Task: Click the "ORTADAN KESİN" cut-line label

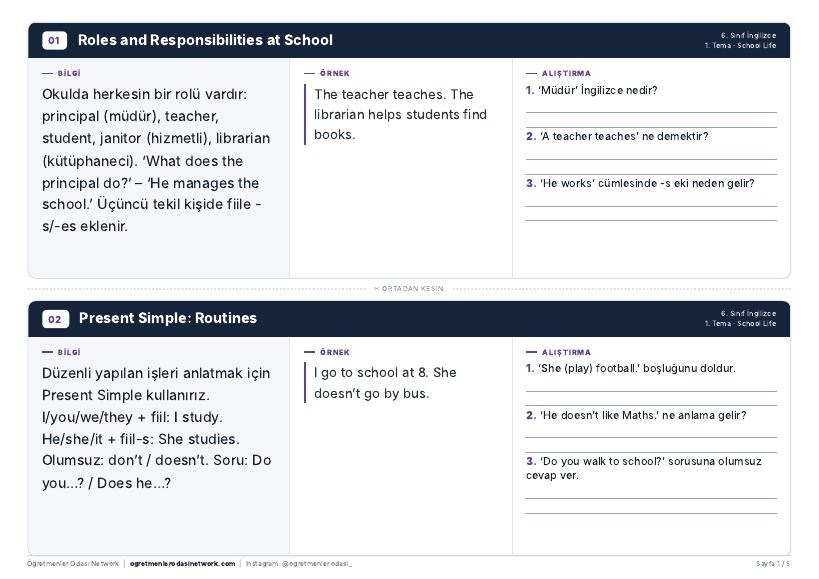Action: [409, 289]
